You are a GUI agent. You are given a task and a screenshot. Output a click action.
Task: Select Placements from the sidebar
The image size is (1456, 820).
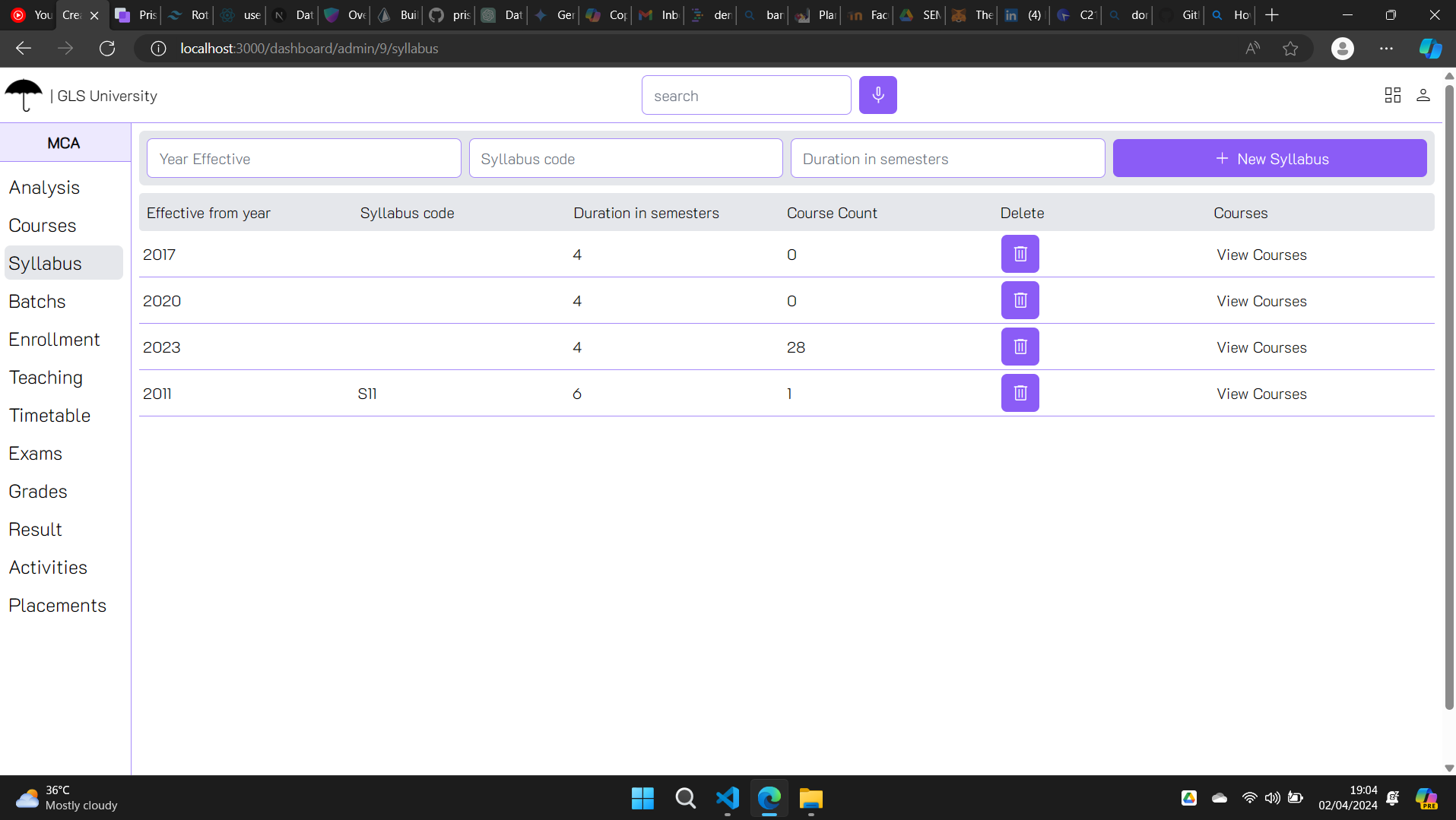click(x=58, y=606)
